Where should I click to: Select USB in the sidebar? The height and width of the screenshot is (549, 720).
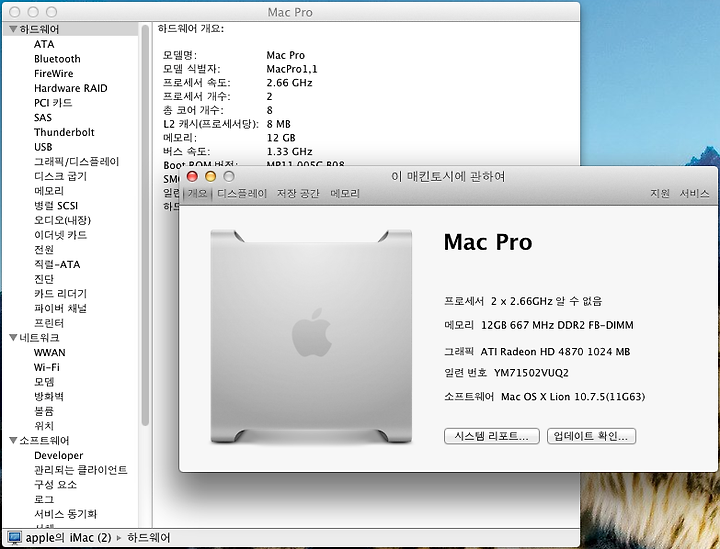43,147
